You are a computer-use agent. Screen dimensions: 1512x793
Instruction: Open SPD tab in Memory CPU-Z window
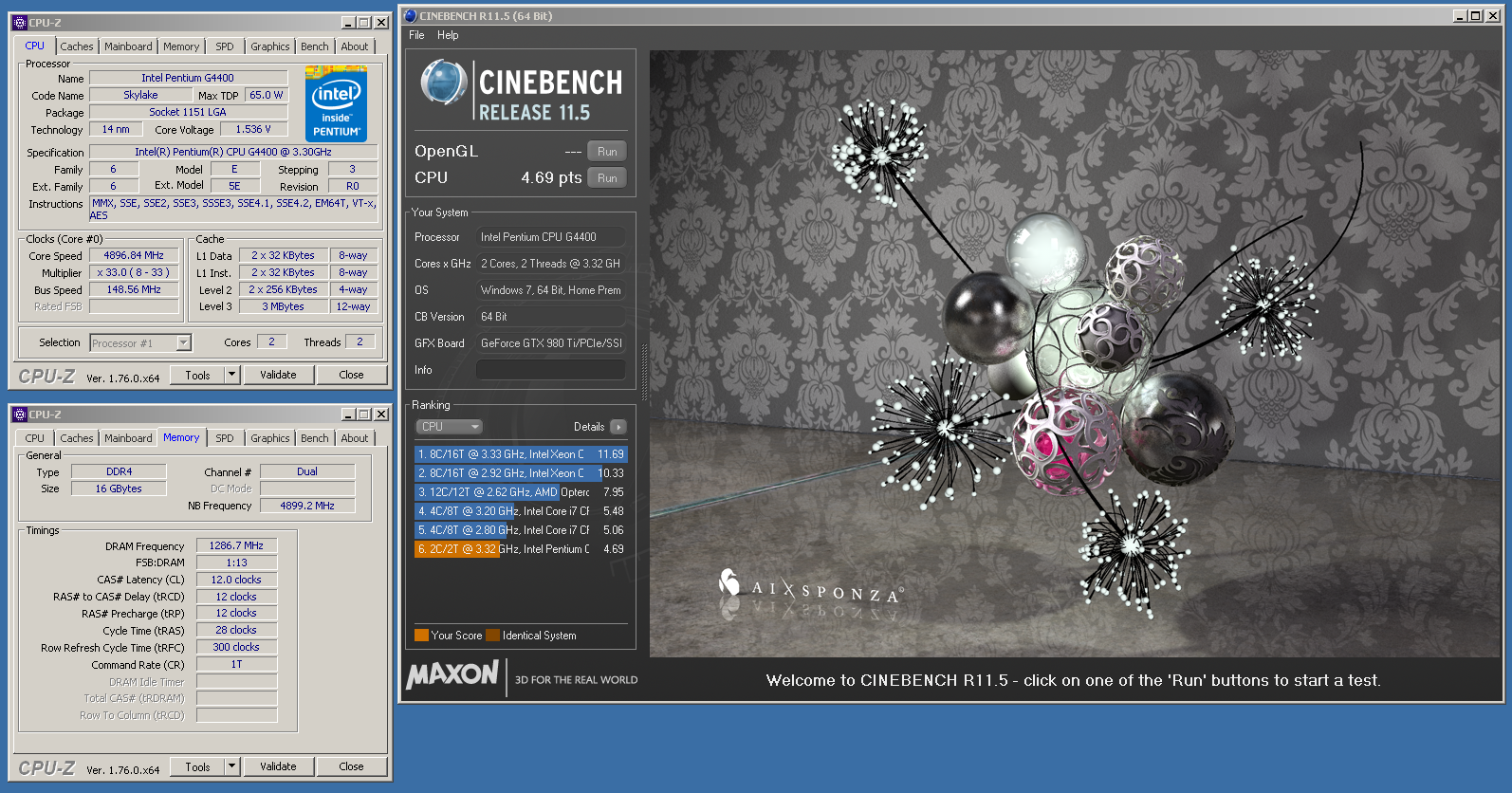tap(225, 438)
